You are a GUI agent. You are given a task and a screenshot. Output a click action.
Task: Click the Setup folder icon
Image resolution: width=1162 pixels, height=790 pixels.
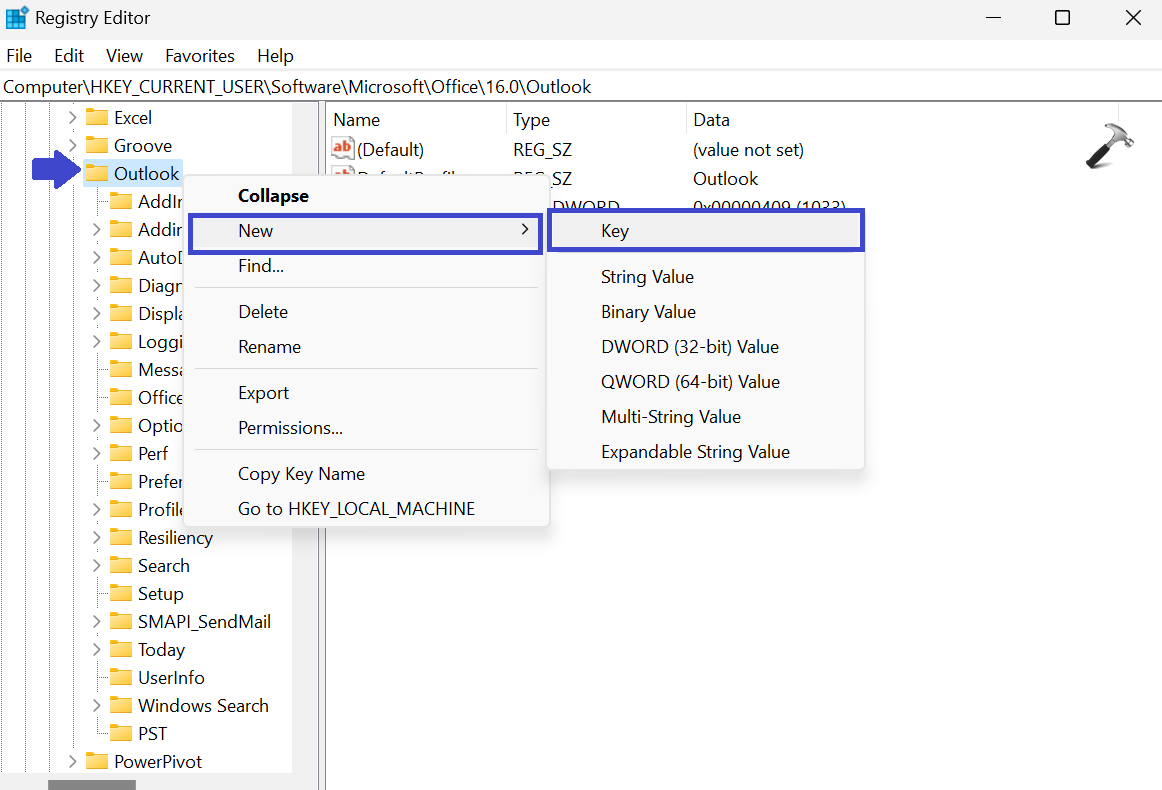click(121, 594)
